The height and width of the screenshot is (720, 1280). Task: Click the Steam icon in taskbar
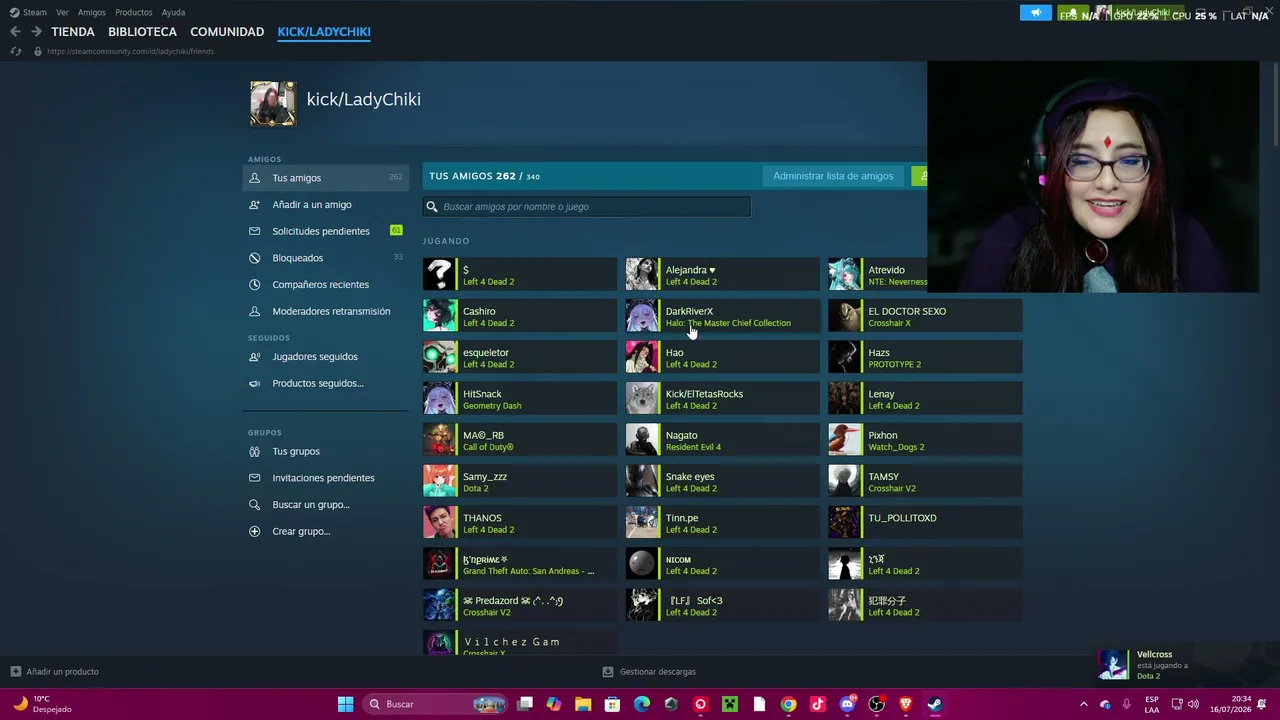[x=935, y=704]
